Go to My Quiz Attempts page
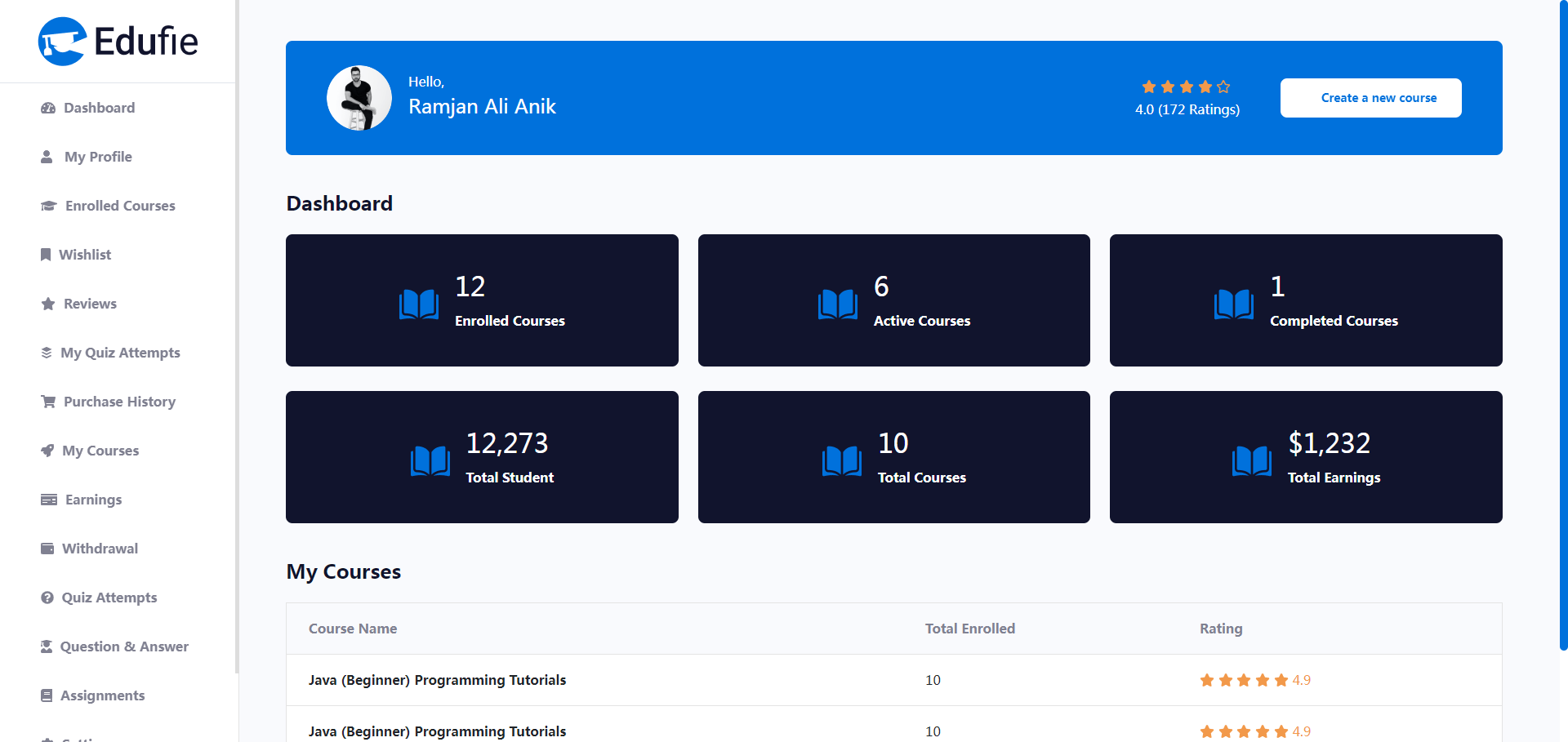The height and width of the screenshot is (742, 1568). tap(120, 353)
